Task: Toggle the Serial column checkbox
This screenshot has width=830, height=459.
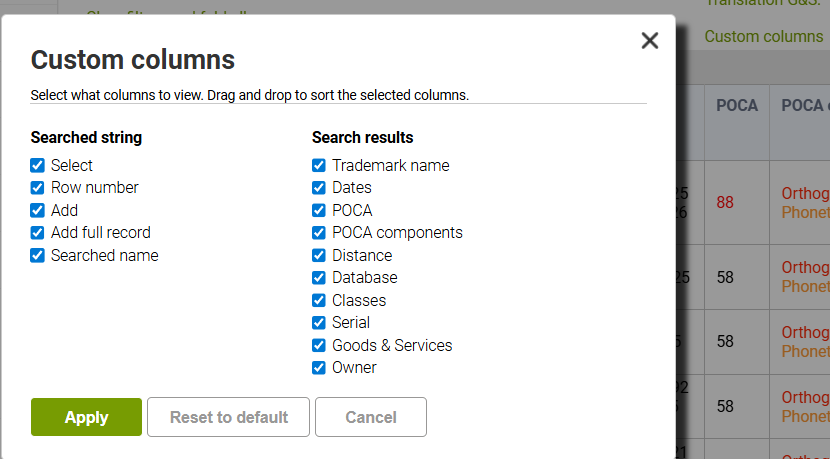Action: pyautogui.click(x=319, y=323)
